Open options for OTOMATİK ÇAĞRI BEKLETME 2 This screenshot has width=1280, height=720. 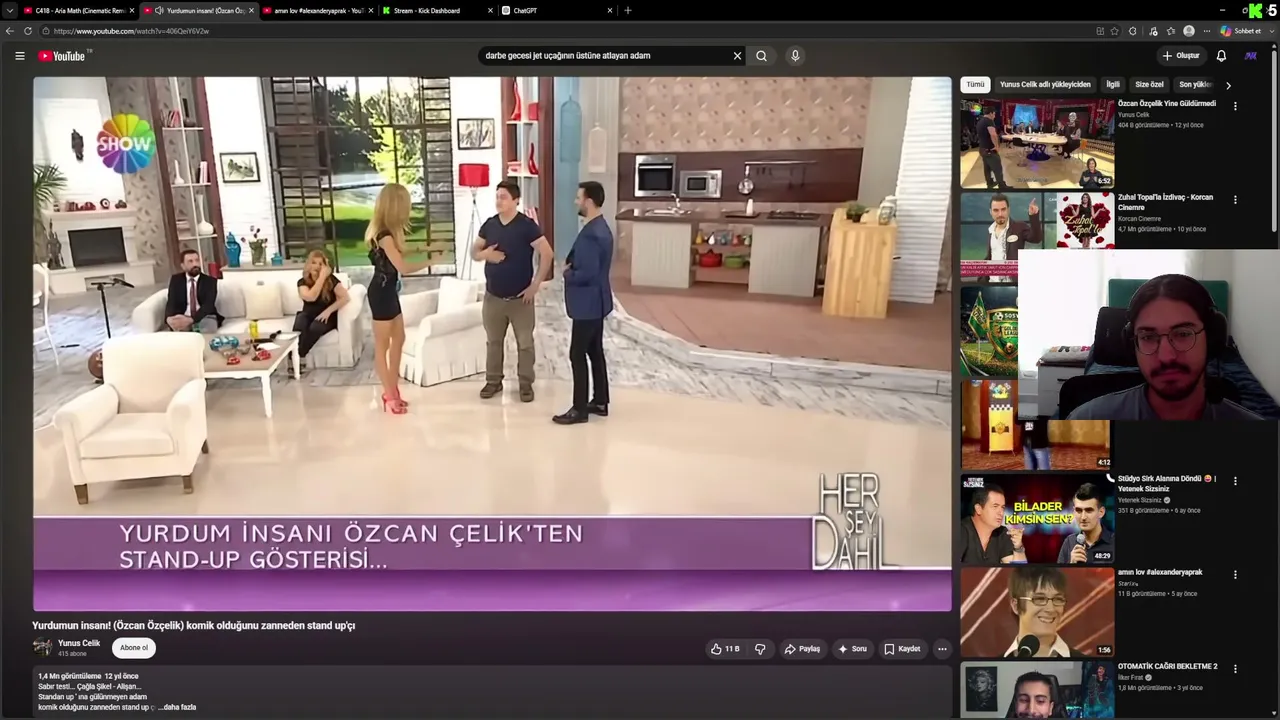pos(1235,669)
